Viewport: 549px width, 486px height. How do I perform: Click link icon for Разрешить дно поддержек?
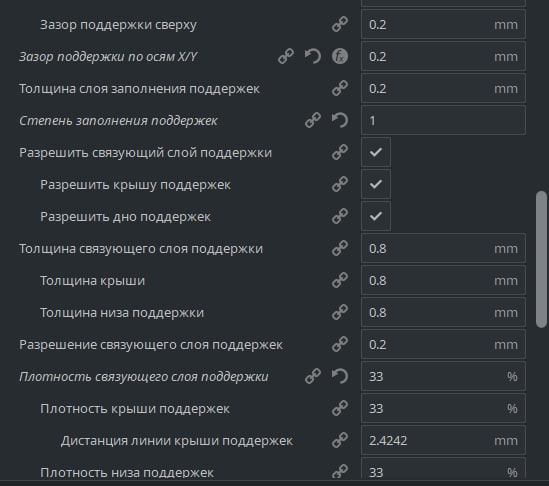(x=340, y=216)
